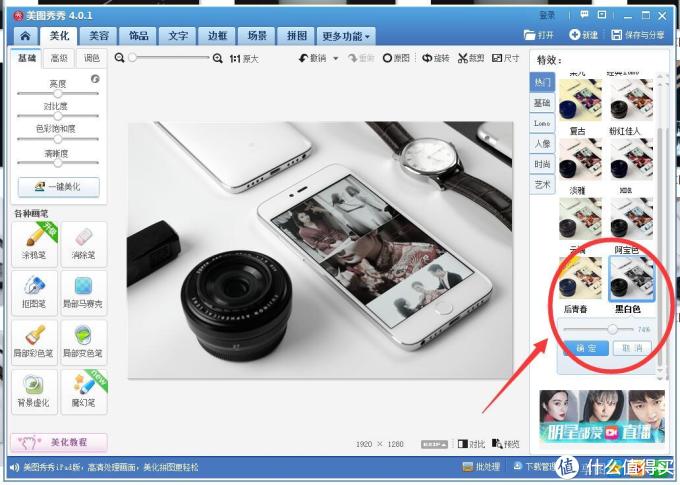Open the 美化教程 tutorial link
Image resolution: width=680 pixels, height=485 pixels.
click(59, 442)
